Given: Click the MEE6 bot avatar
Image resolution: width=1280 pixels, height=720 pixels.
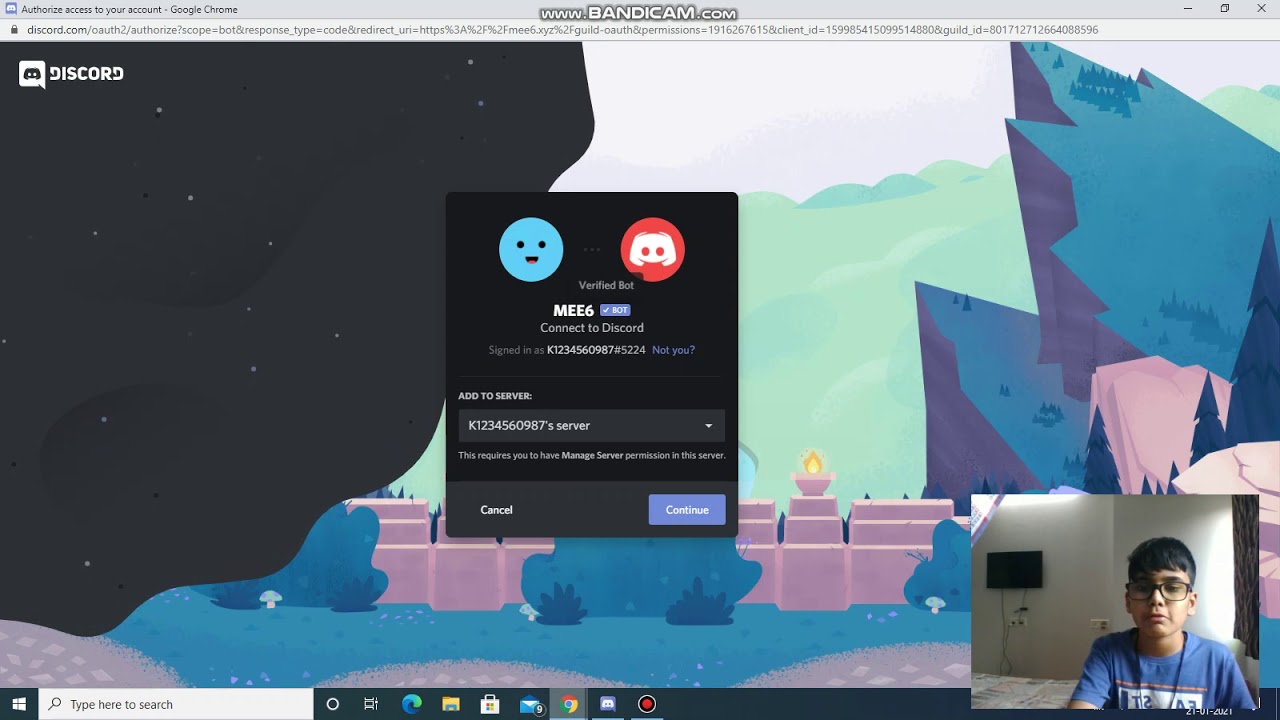Looking at the screenshot, I should (531, 250).
